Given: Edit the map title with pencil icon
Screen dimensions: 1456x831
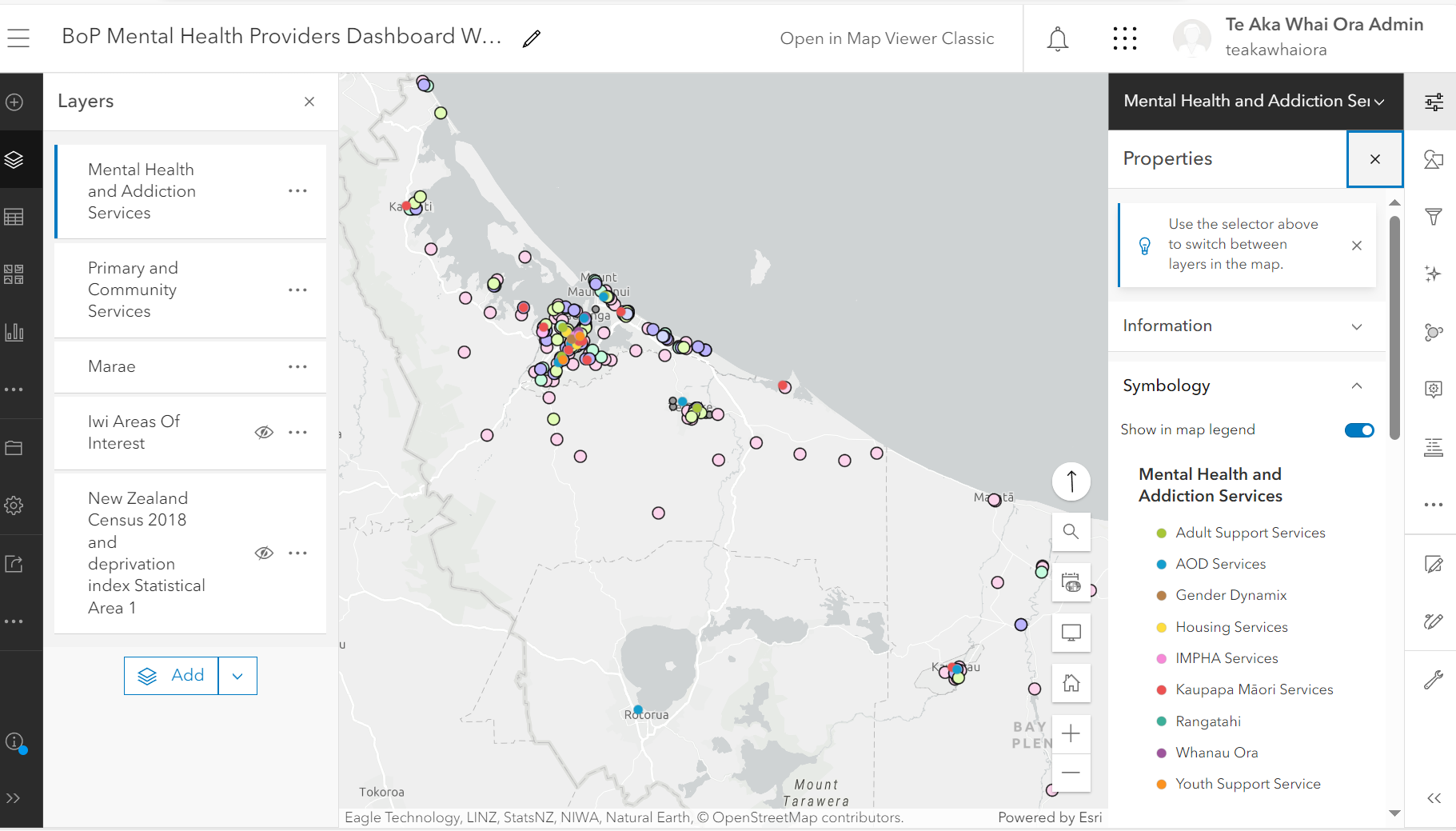Looking at the screenshot, I should [x=532, y=38].
